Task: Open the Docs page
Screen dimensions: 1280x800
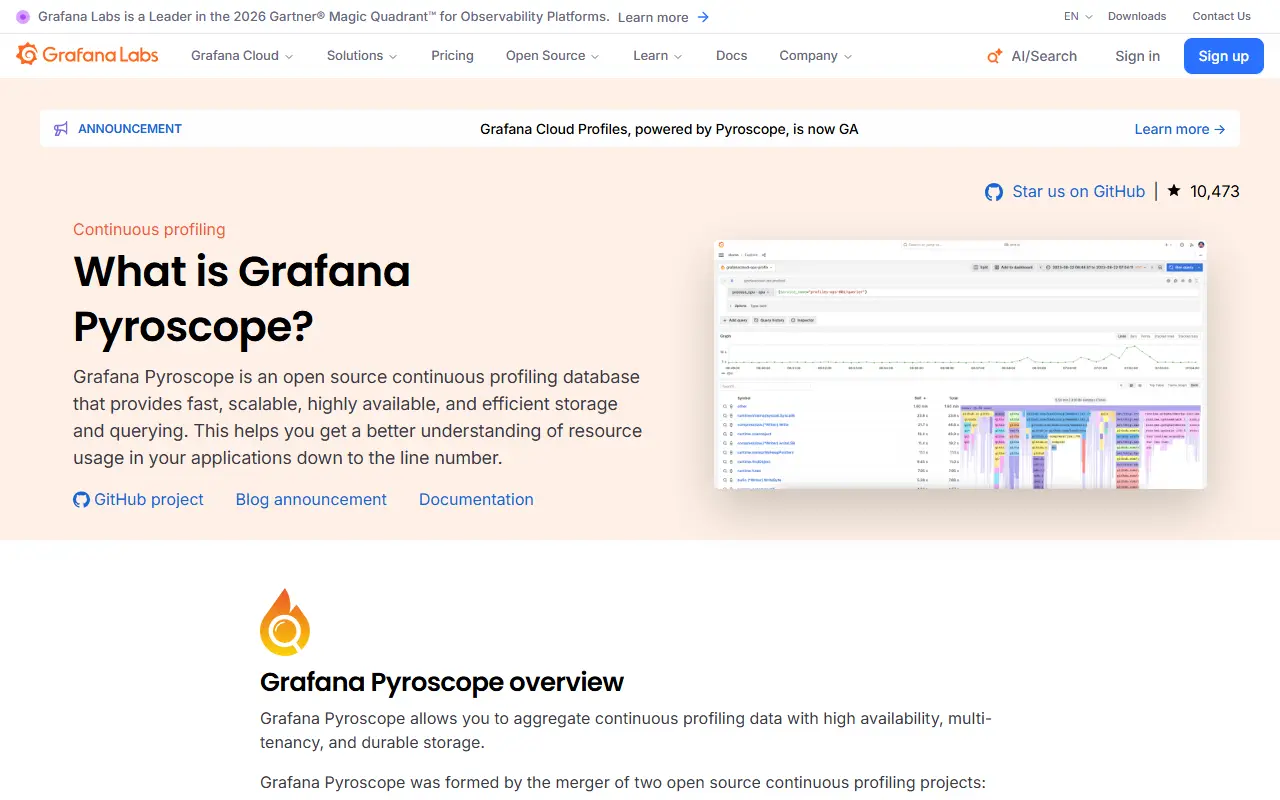Action: (x=732, y=56)
